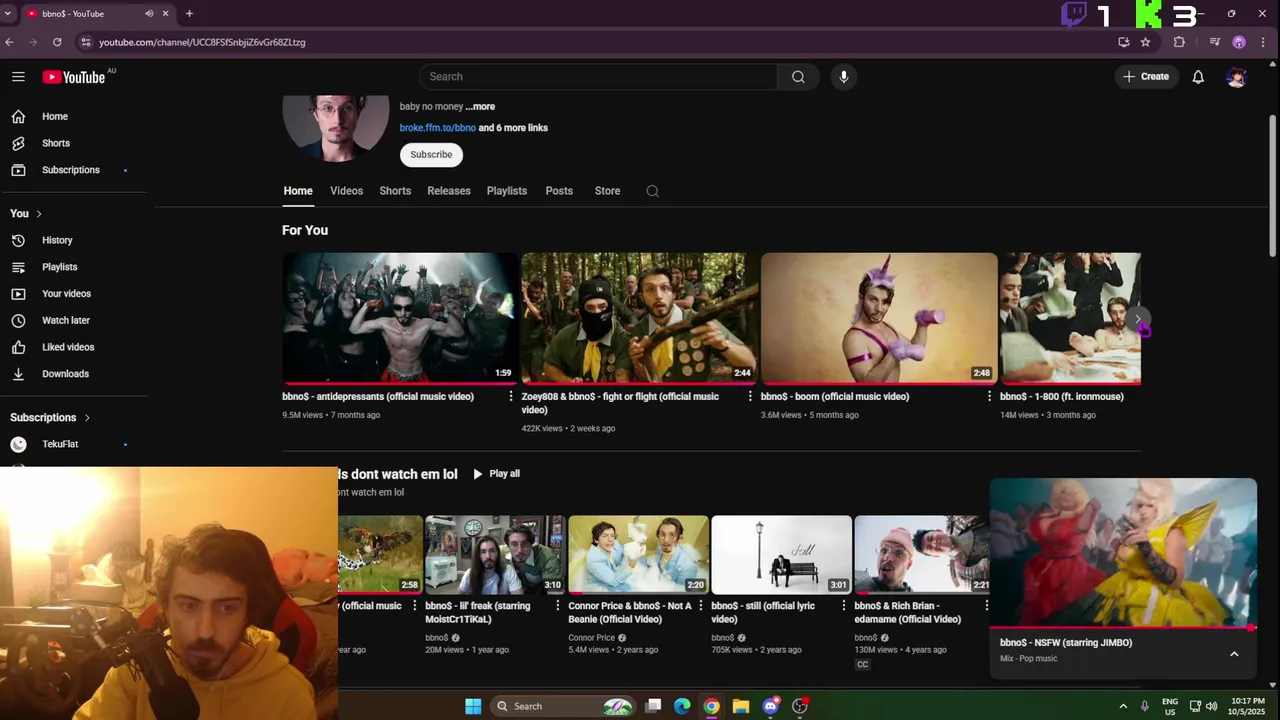Image resolution: width=1280 pixels, height=720 pixels.
Task: Expand the miniplayer with the chevron
Action: click(1234, 654)
